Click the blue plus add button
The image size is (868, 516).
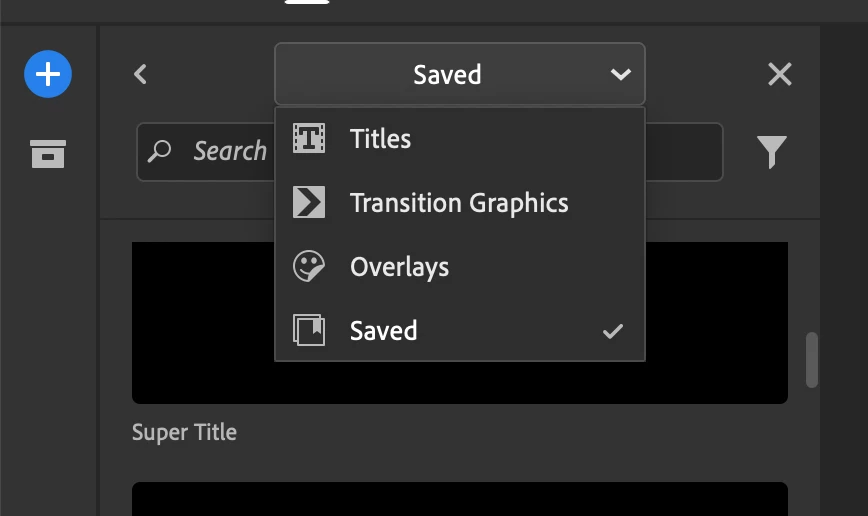click(x=48, y=74)
